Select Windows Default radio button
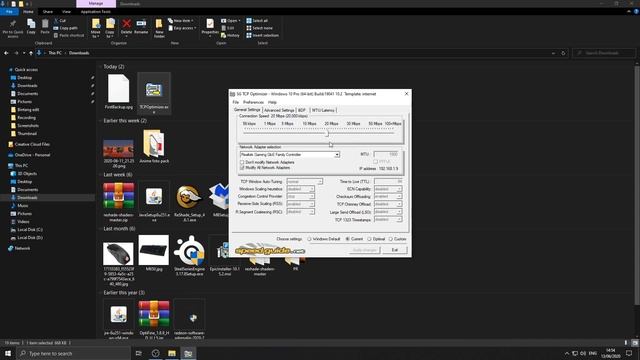This screenshot has width=640, height=360. coord(309,239)
